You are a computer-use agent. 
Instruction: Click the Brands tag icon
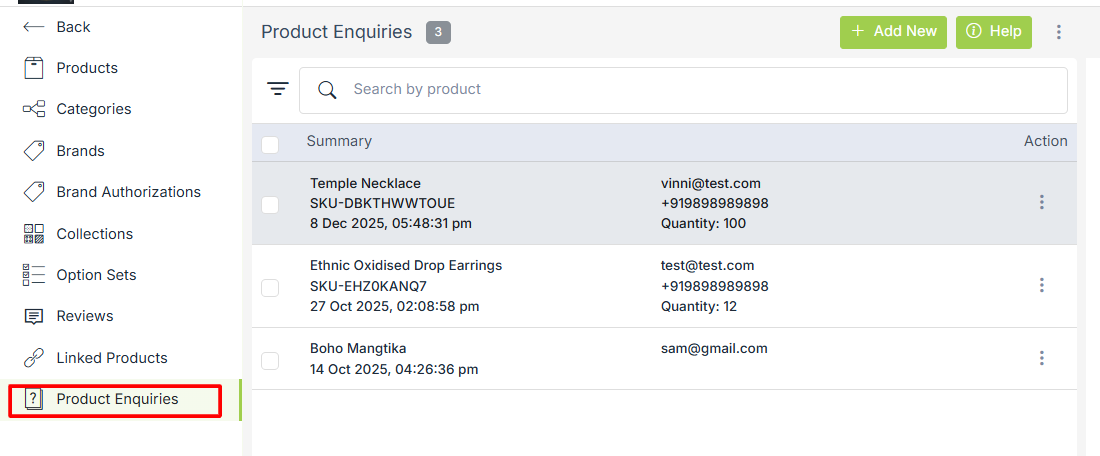pyautogui.click(x=34, y=151)
